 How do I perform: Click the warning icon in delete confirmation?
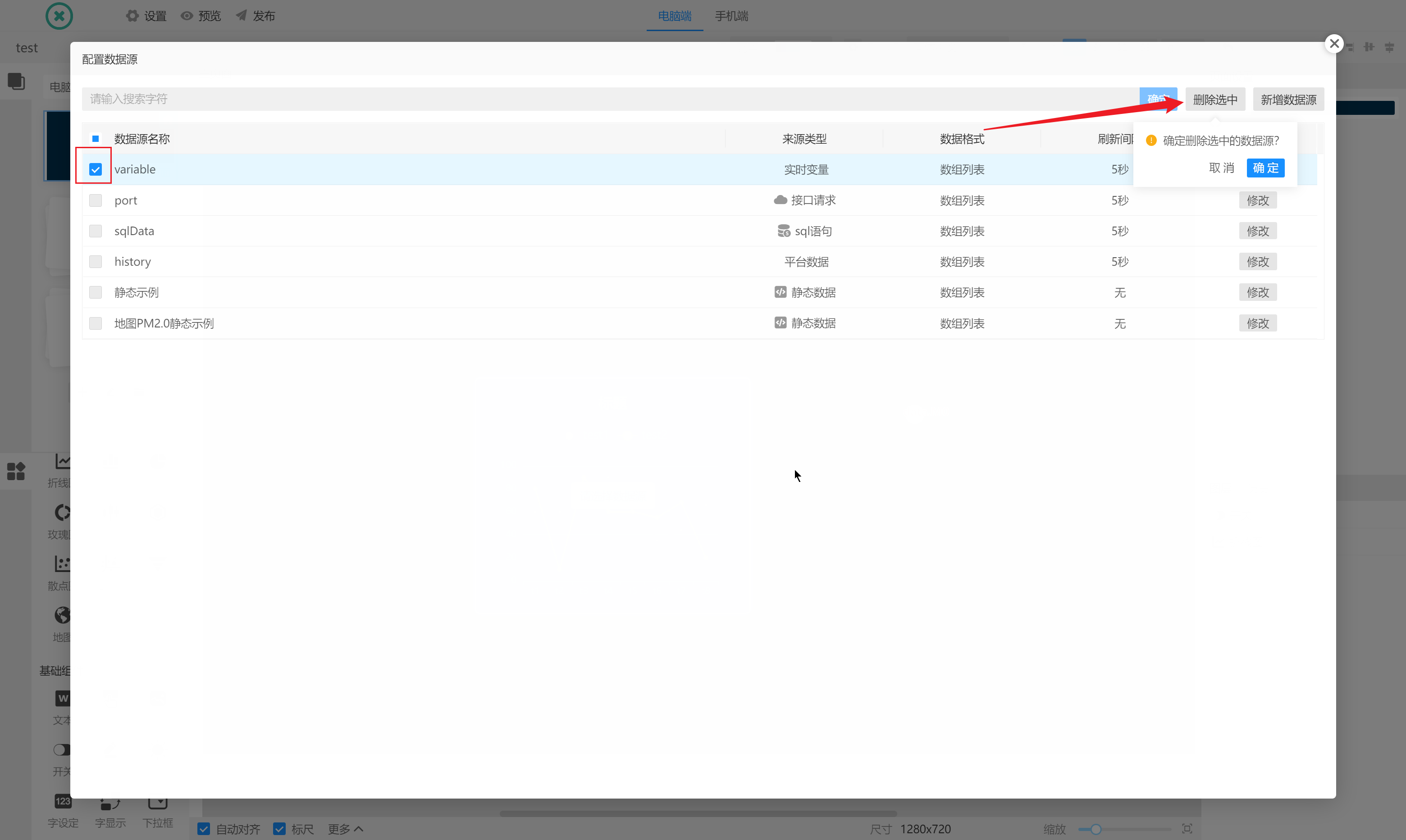(x=1151, y=141)
